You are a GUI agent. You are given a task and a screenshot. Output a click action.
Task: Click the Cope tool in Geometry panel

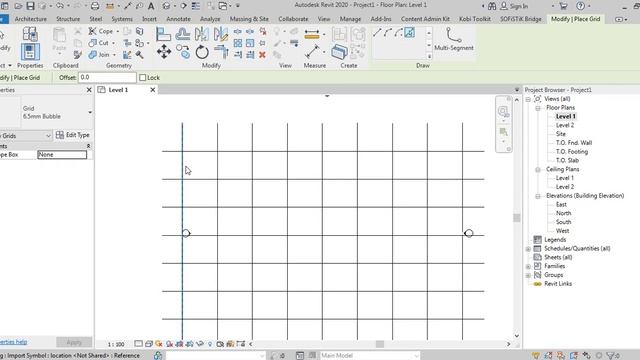(x=101, y=31)
